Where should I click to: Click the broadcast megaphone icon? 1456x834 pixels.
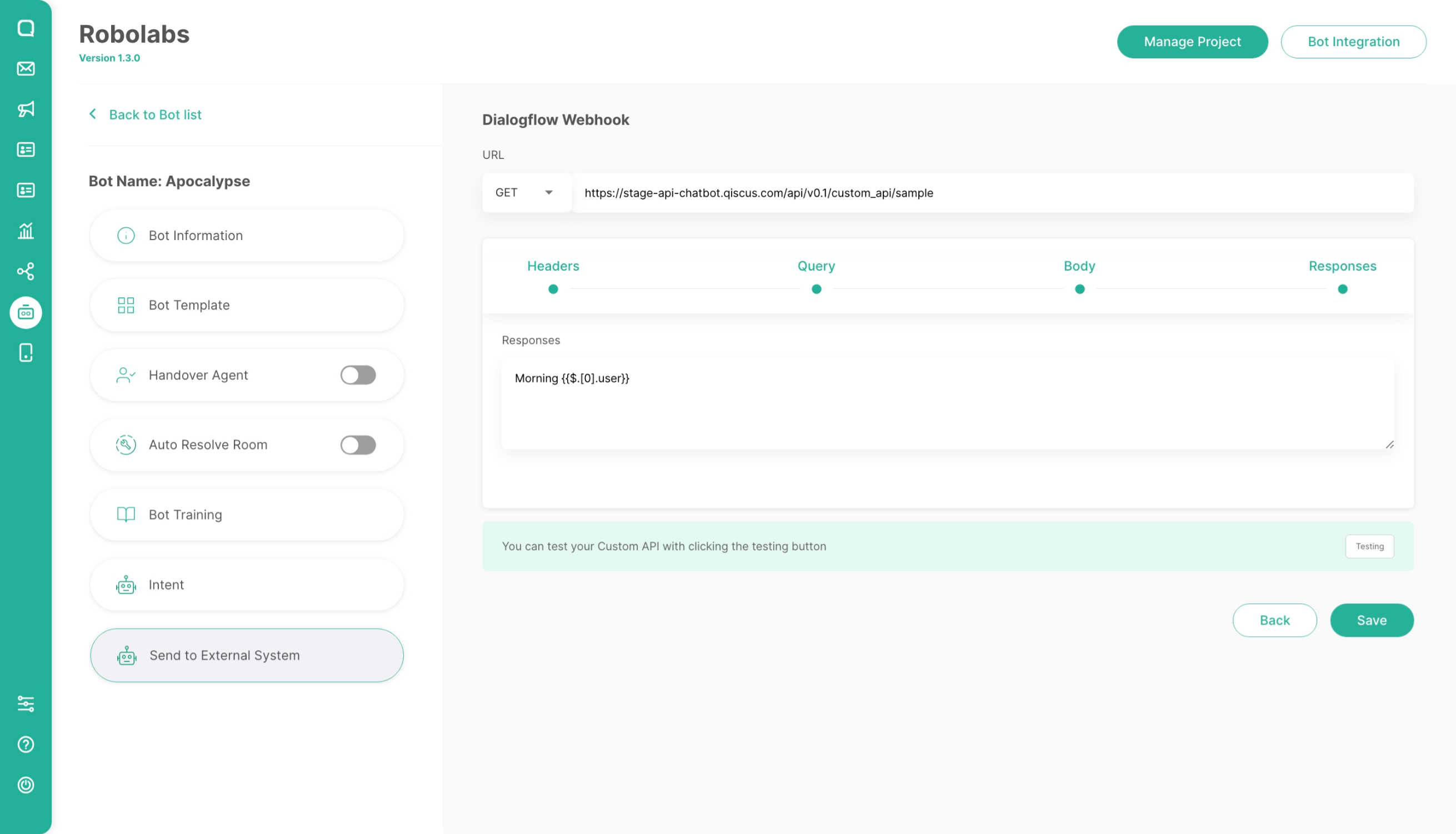point(26,109)
